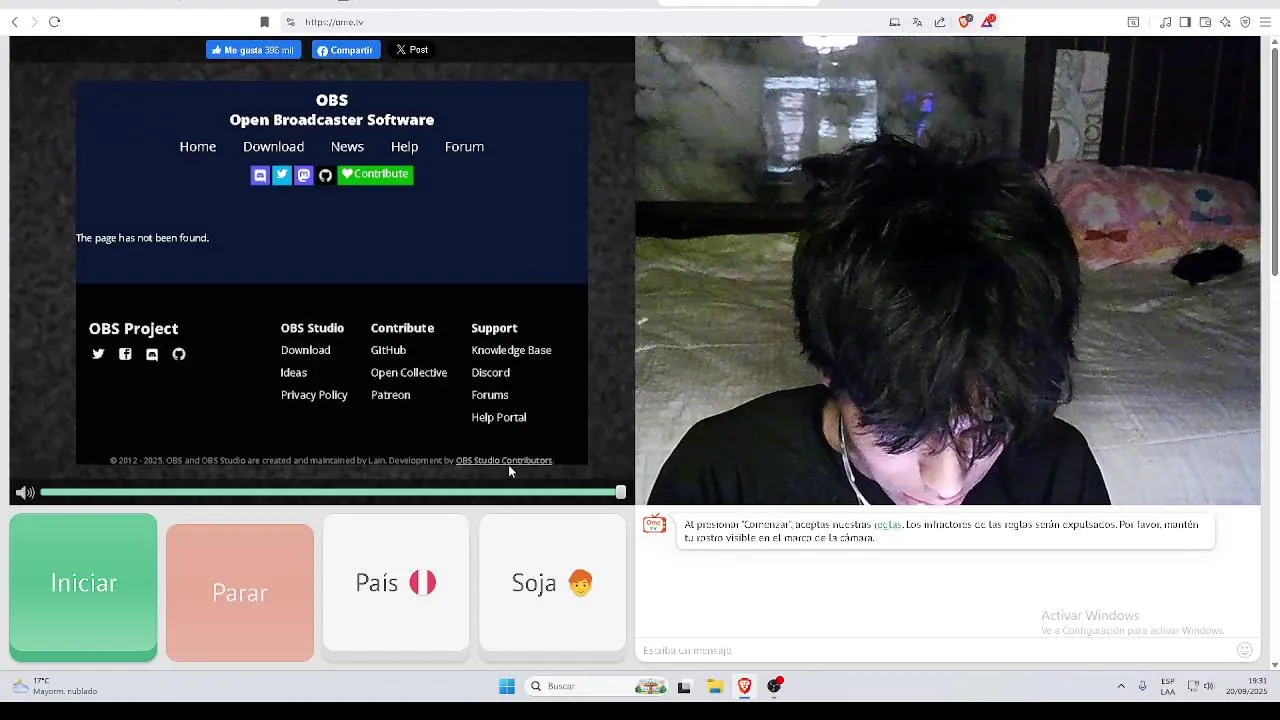
Task: Open the Windows Start button
Action: 507,686
